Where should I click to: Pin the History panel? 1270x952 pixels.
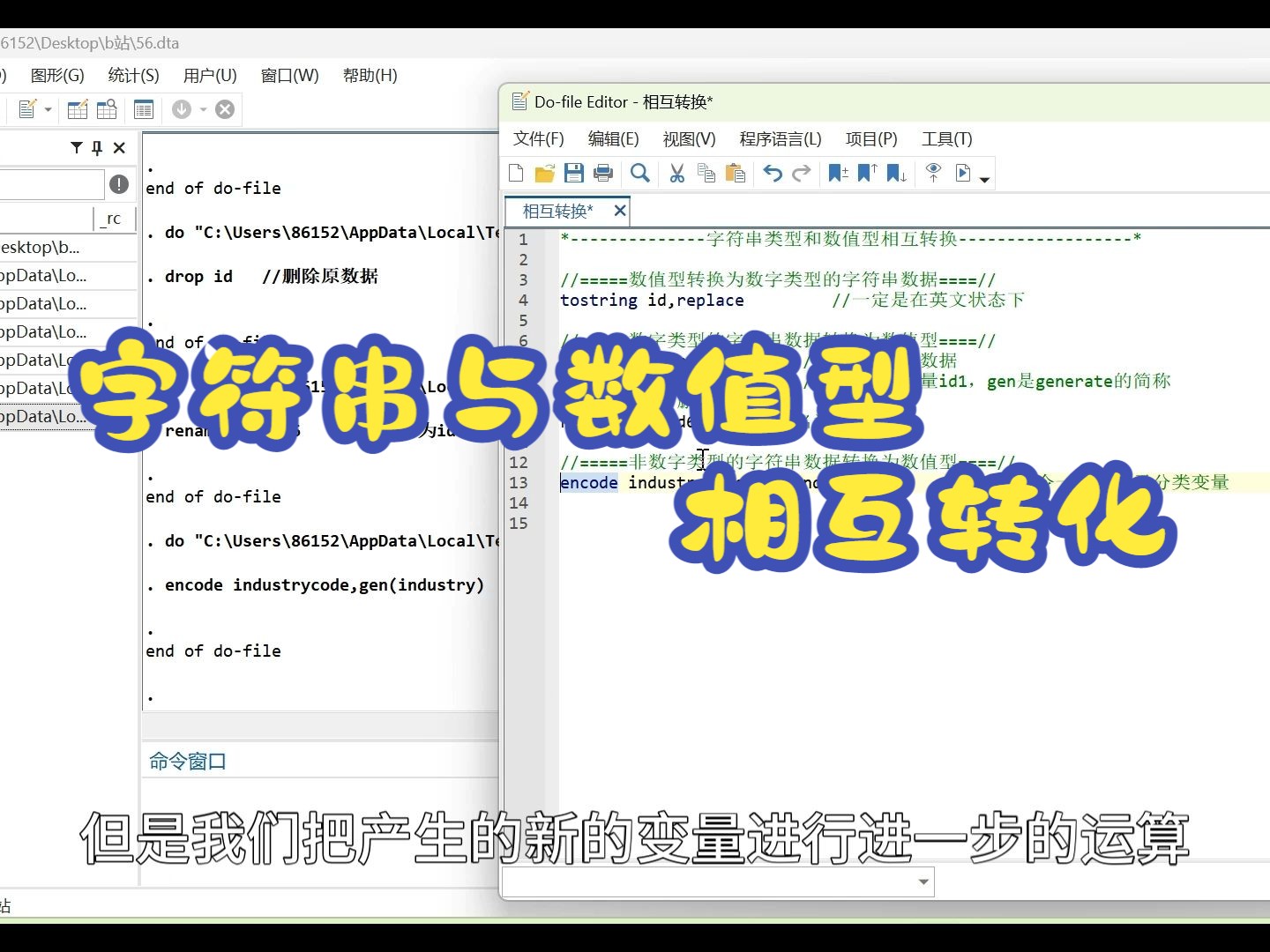[97, 148]
